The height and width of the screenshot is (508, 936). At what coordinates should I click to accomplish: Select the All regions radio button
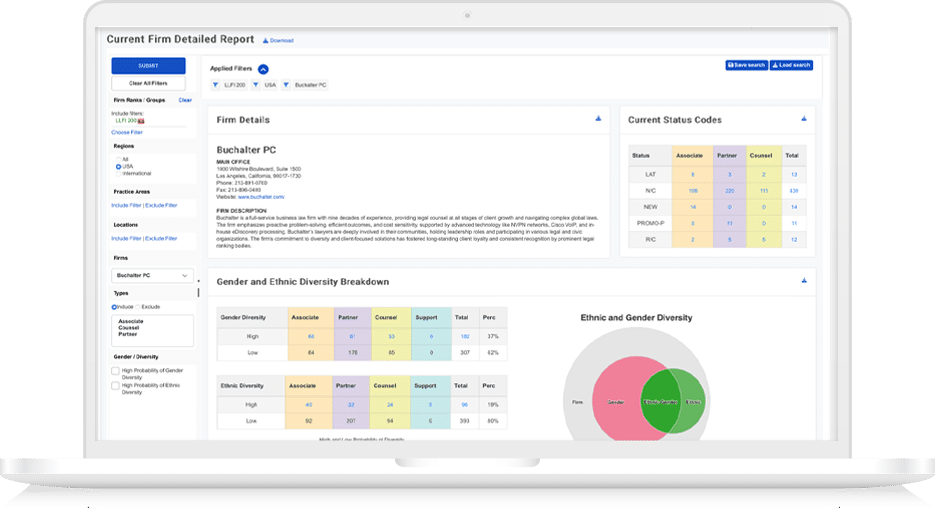click(x=118, y=159)
